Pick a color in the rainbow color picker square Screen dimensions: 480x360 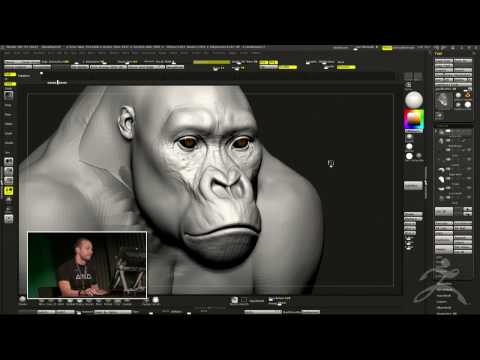point(414,120)
